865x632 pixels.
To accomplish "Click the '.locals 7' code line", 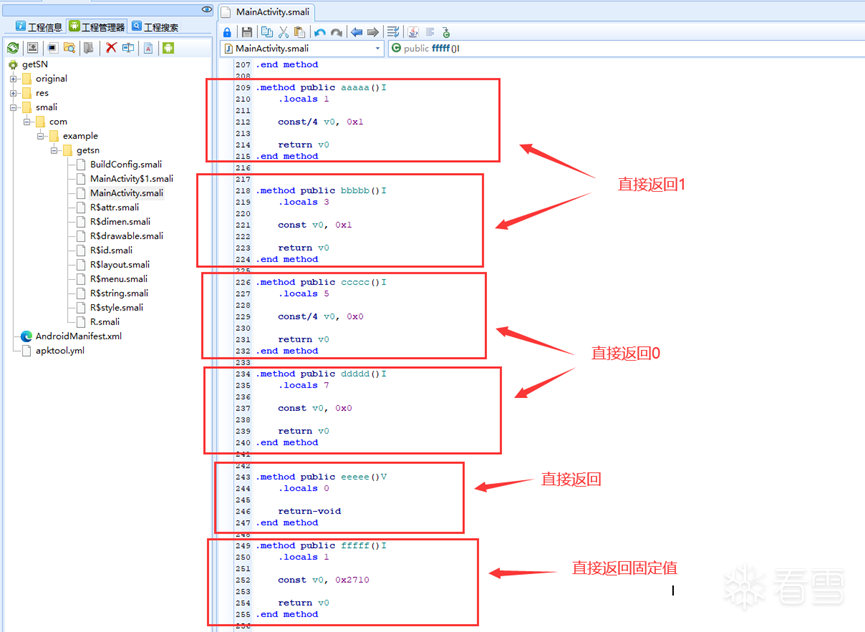I will [x=303, y=385].
